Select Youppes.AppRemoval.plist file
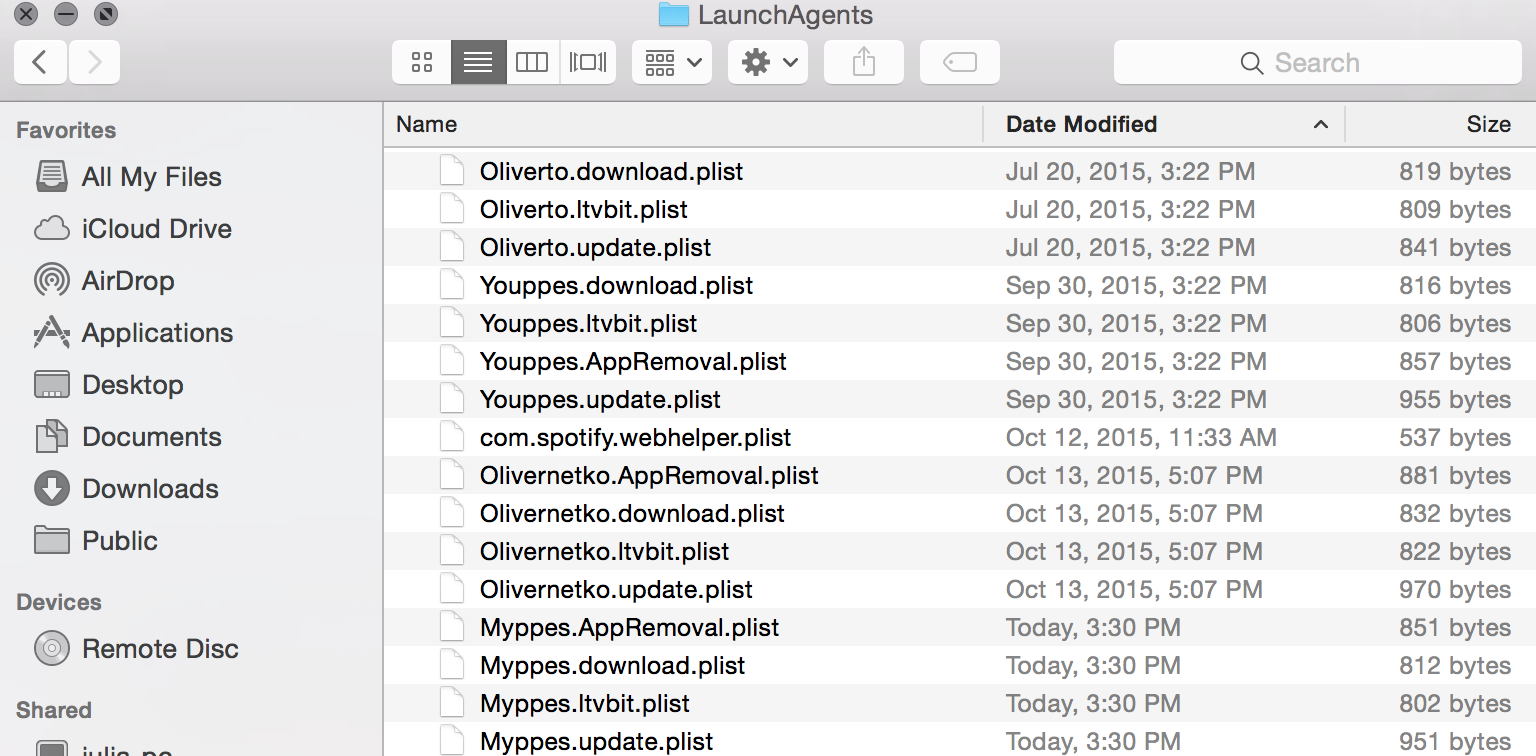This screenshot has width=1536, height=756. 633,362
